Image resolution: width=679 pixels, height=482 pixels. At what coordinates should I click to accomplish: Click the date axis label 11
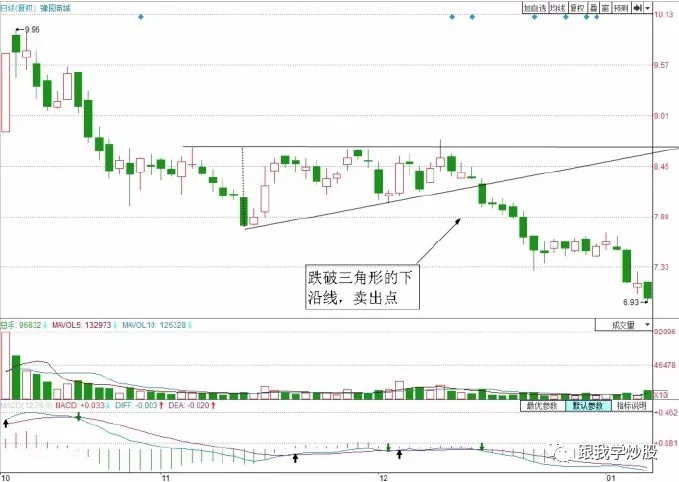[165, 478]
